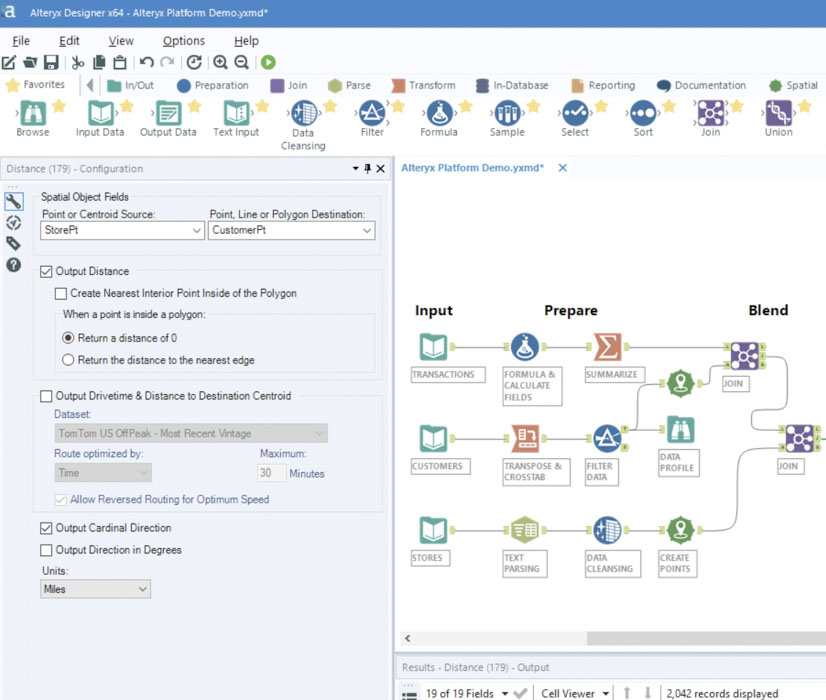Image resolution: width=826 pixels, height=700 pixels.
Task: Toggle Allow Reversed Routing checkbox
Action: (x=61, y=499)
